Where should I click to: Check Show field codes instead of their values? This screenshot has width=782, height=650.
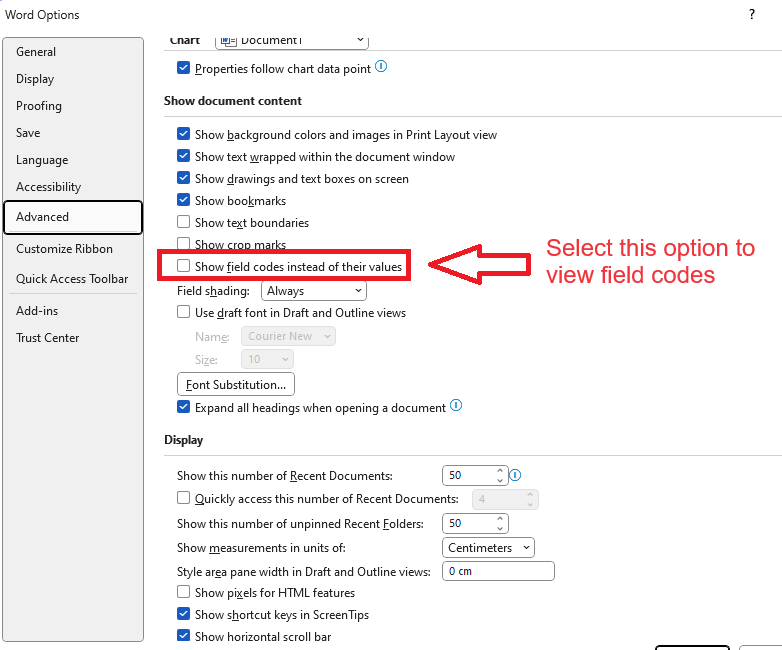tap(184, 266)
